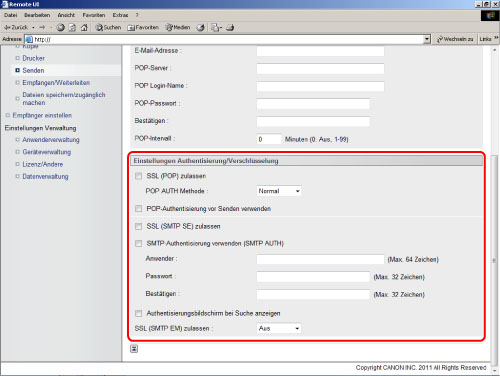The height and width of the screenshot is (376, 500).
Task: Open the Geräteverwaltung sidebar link
Action: (x=47, y=152)
